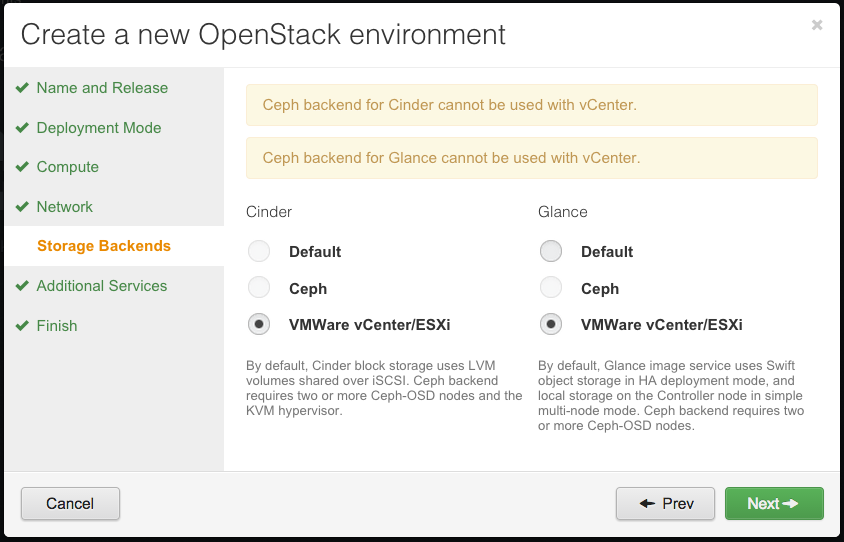
Task: Click the checkmark icon beside Name and Release
Action: click(22, 88)
